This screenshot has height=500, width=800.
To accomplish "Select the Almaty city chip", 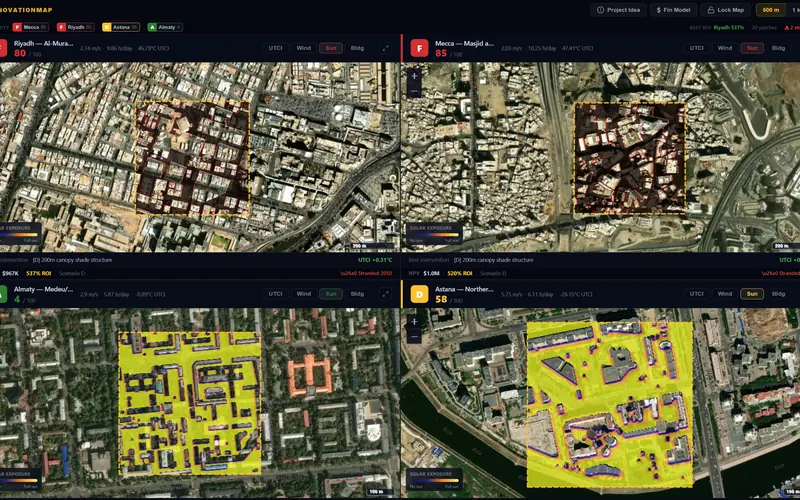I will coord(165,27).
